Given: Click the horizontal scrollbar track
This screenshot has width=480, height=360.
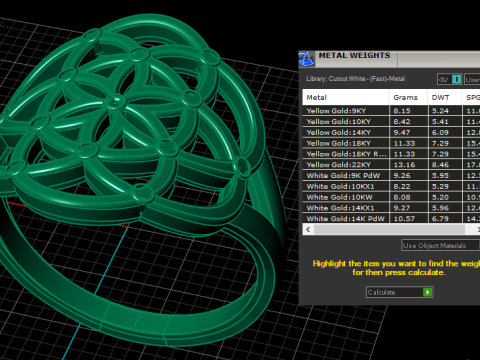Looking at the screenshot, I should 389,229.
